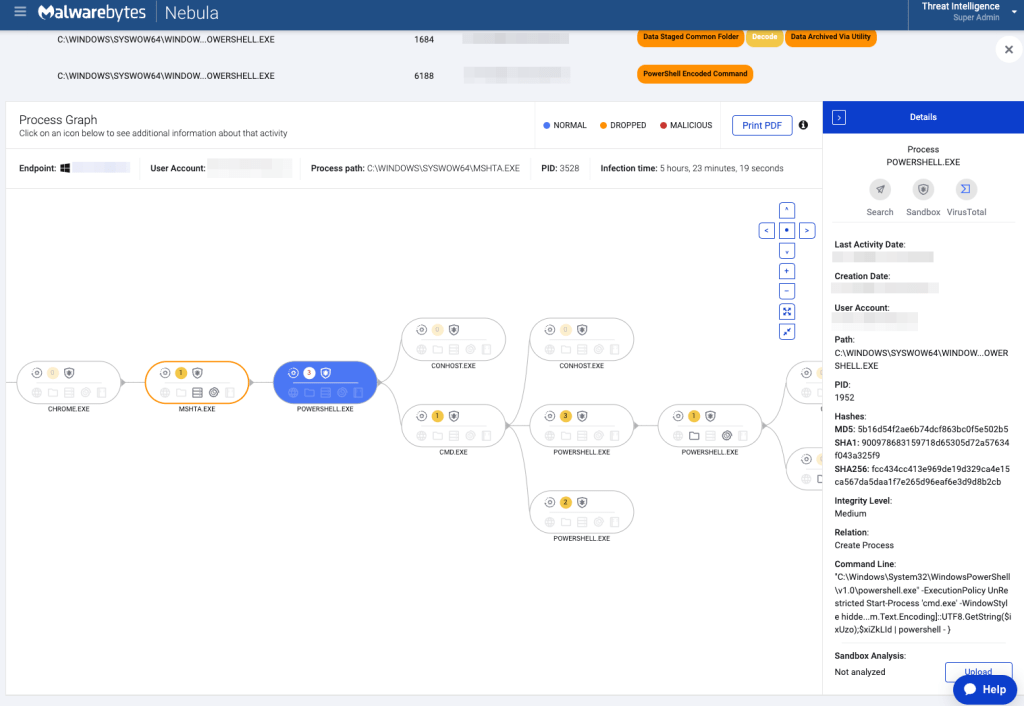Click the Details panel header title
1024x706 pixels.
coord(923,117)
